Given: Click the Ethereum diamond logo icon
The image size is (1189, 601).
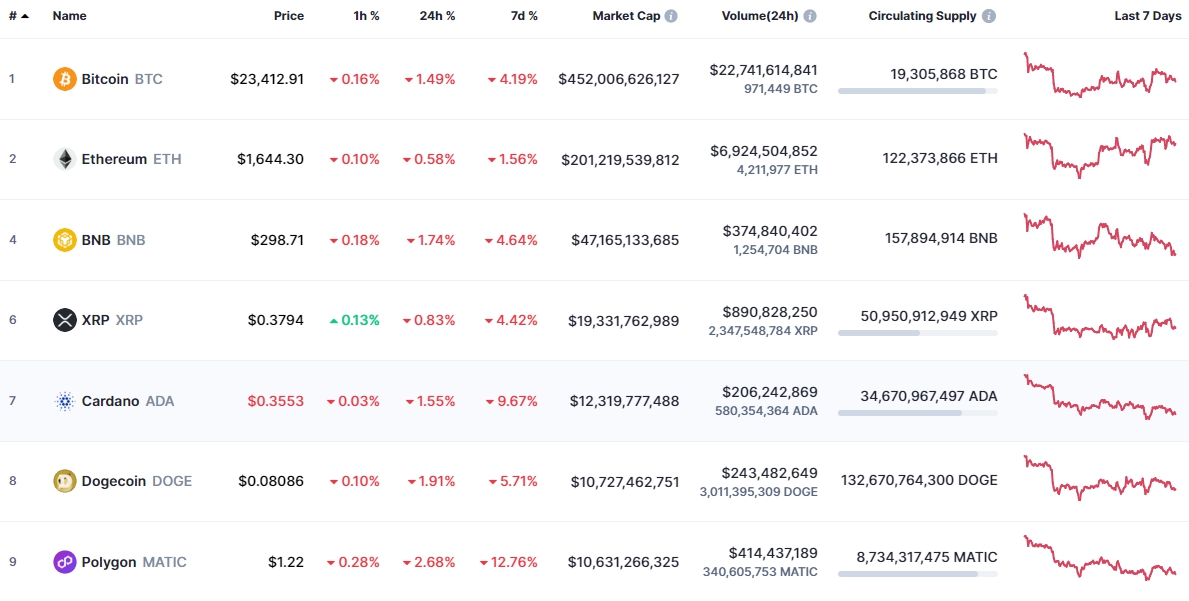Looking at the screenshot, I should coord(64,159).
